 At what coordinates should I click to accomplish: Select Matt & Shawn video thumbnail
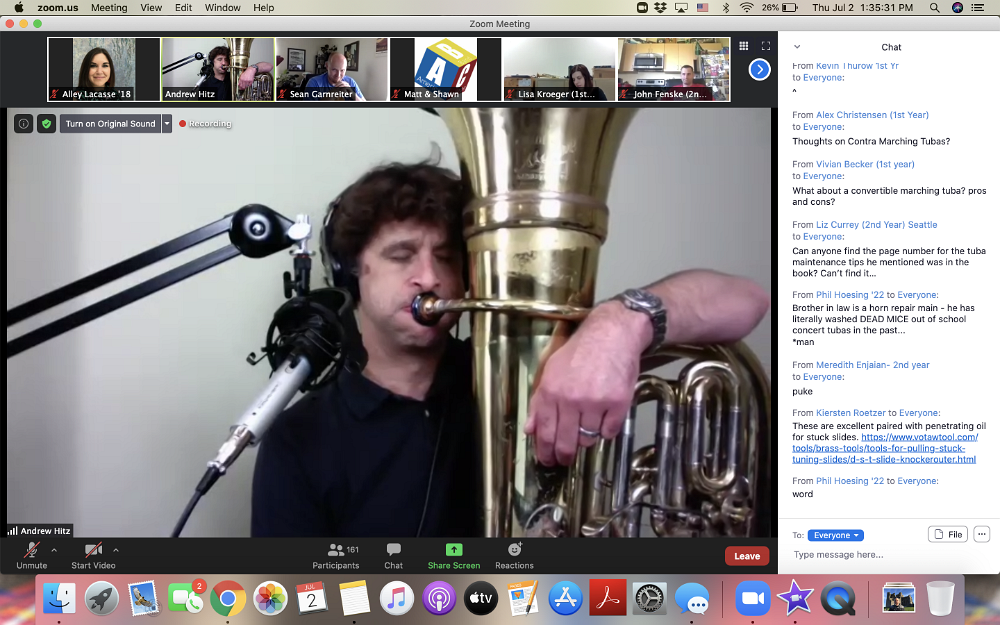coord(446,69)
